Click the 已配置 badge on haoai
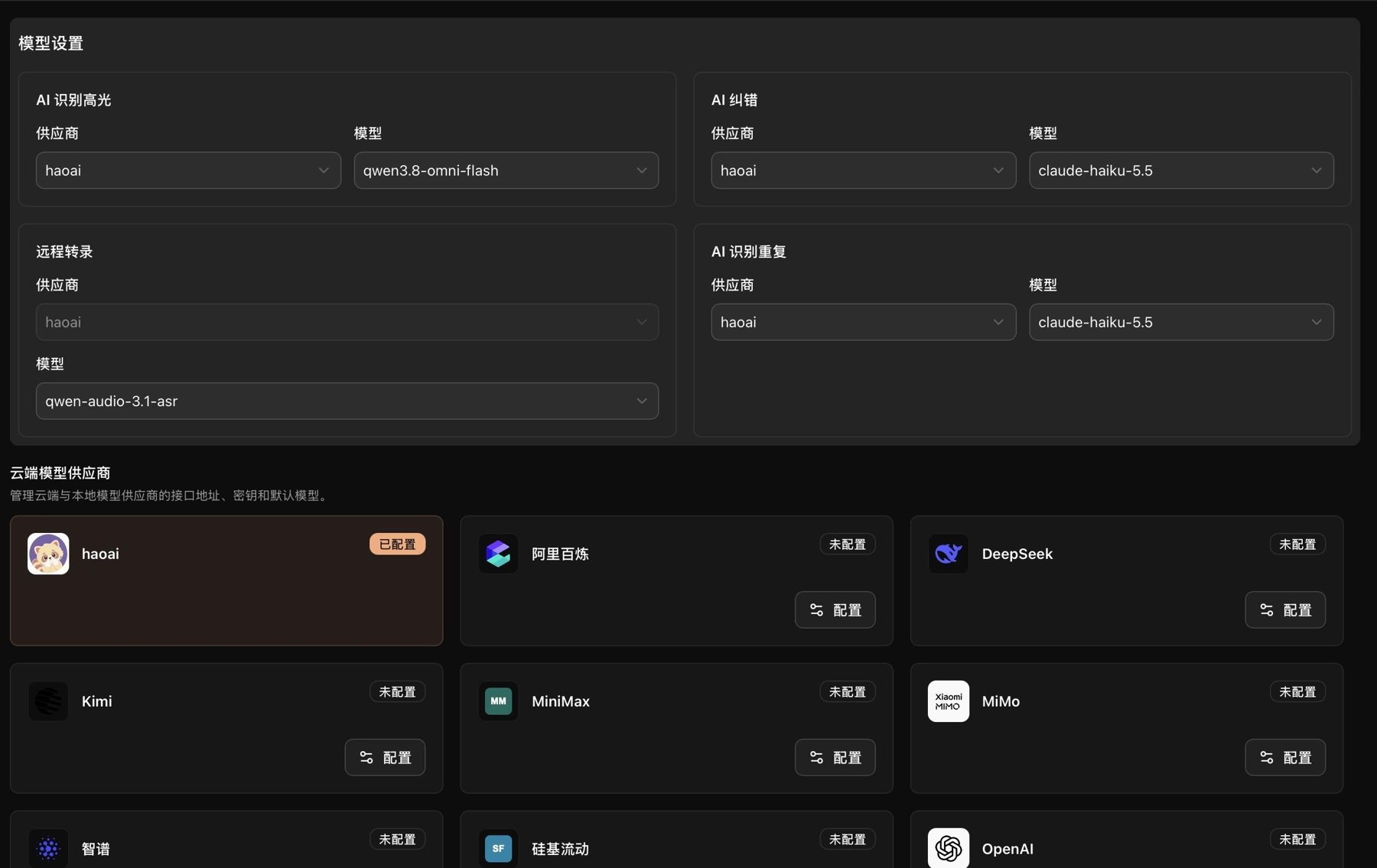The image size is (1377, 868). point(398,545)
